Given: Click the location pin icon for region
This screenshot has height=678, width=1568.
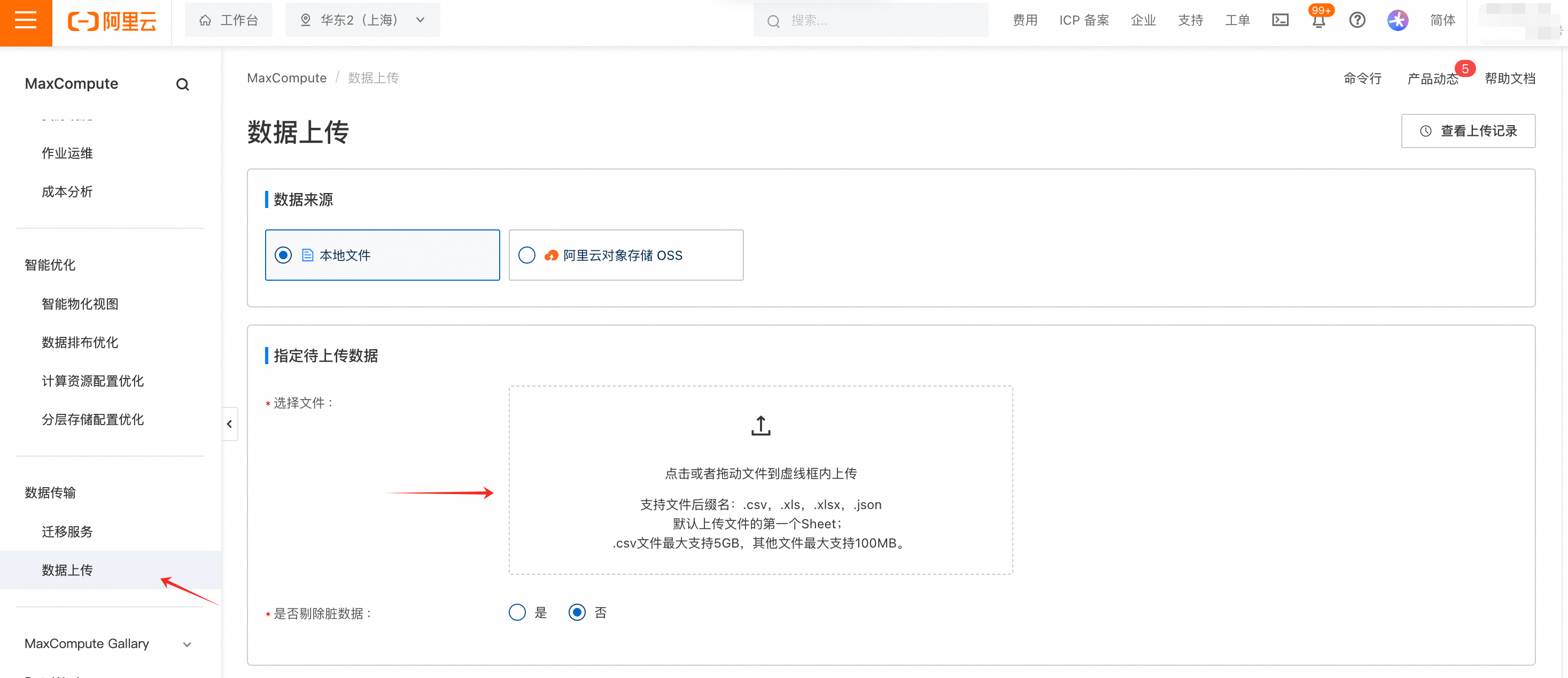Looking at the screenshot, I should [x=306, y=21].
